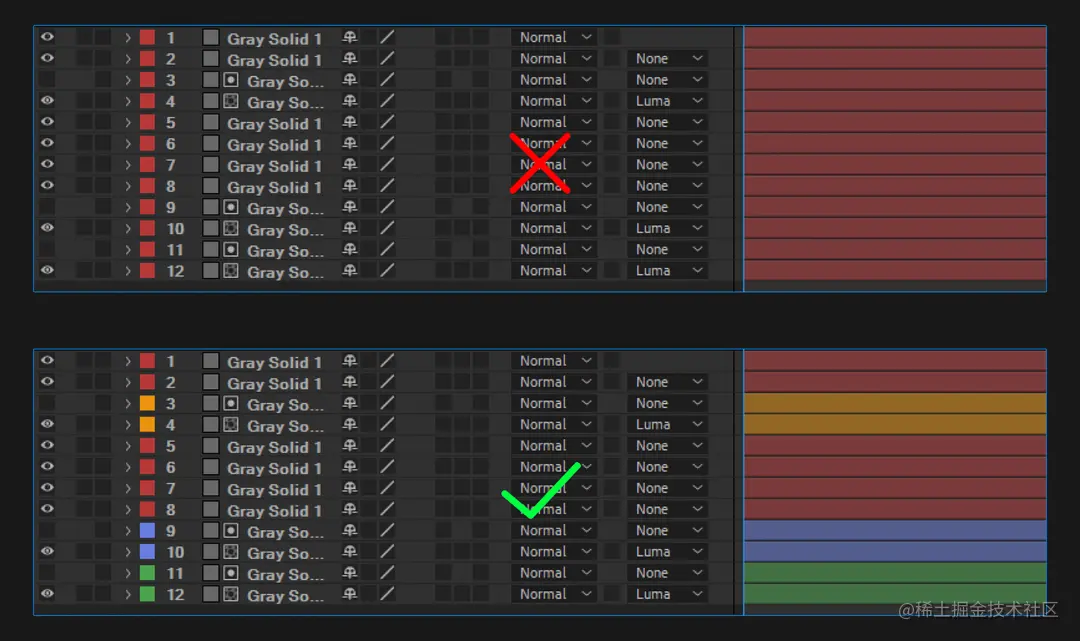This screenshot has height=641, width=1080.
Task: Select 'Gray Solid 1' name of multicolor timeline layer 8
Action: coord(274,510)
